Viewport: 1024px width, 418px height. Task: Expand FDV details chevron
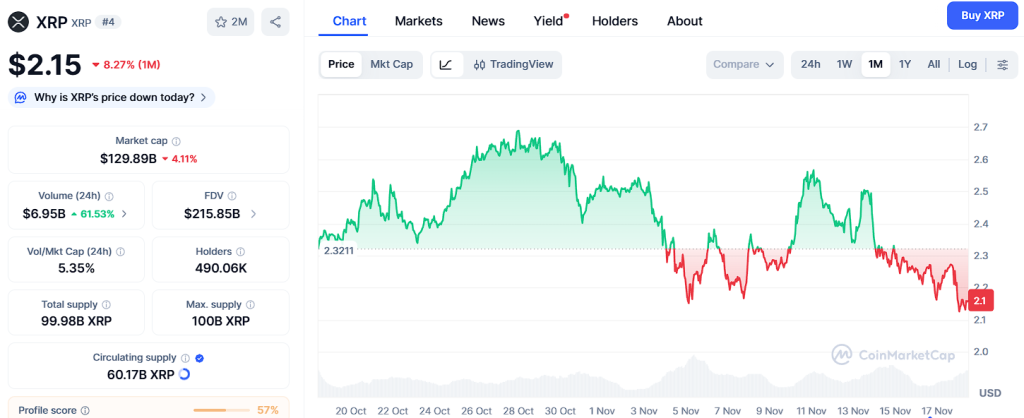pos(253,214)
